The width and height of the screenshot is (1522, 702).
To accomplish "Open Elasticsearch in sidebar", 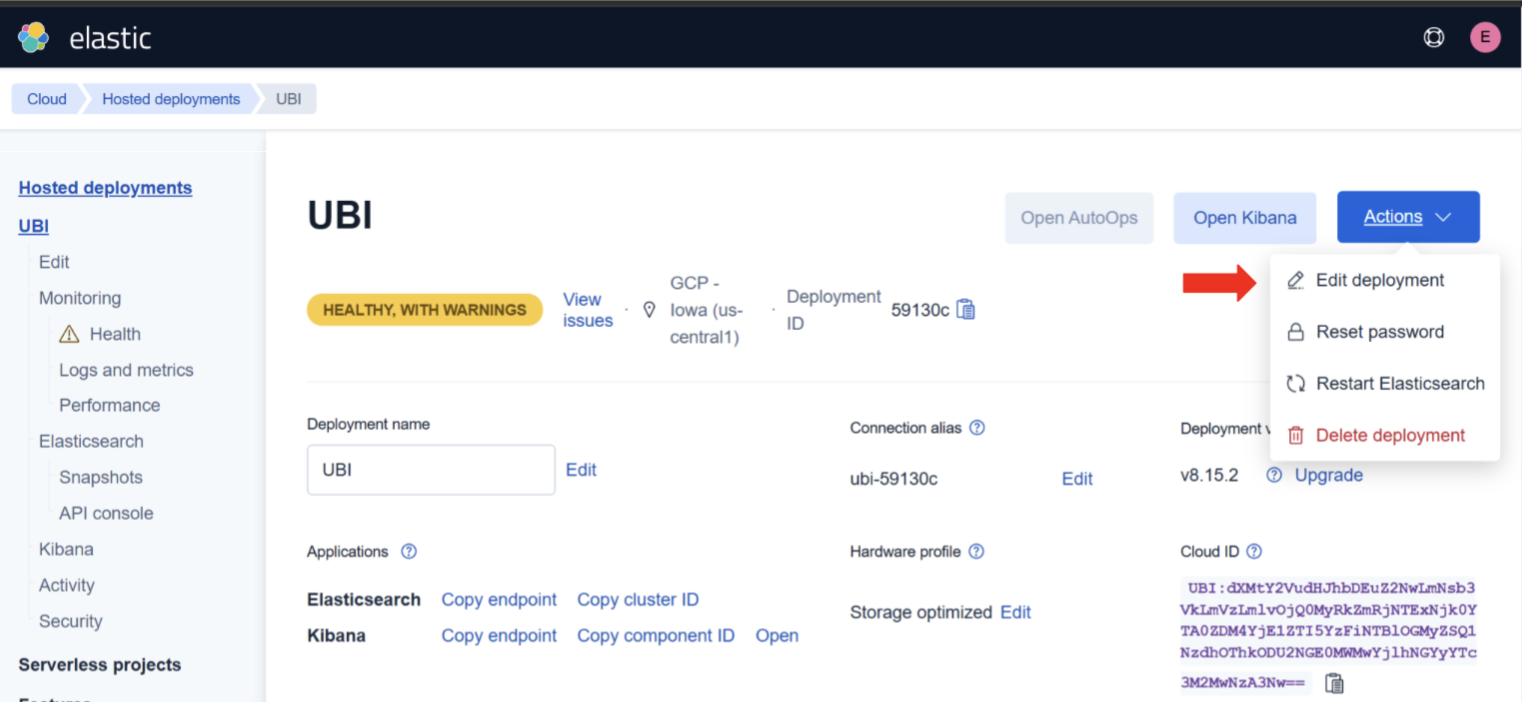I will [91, 441].
